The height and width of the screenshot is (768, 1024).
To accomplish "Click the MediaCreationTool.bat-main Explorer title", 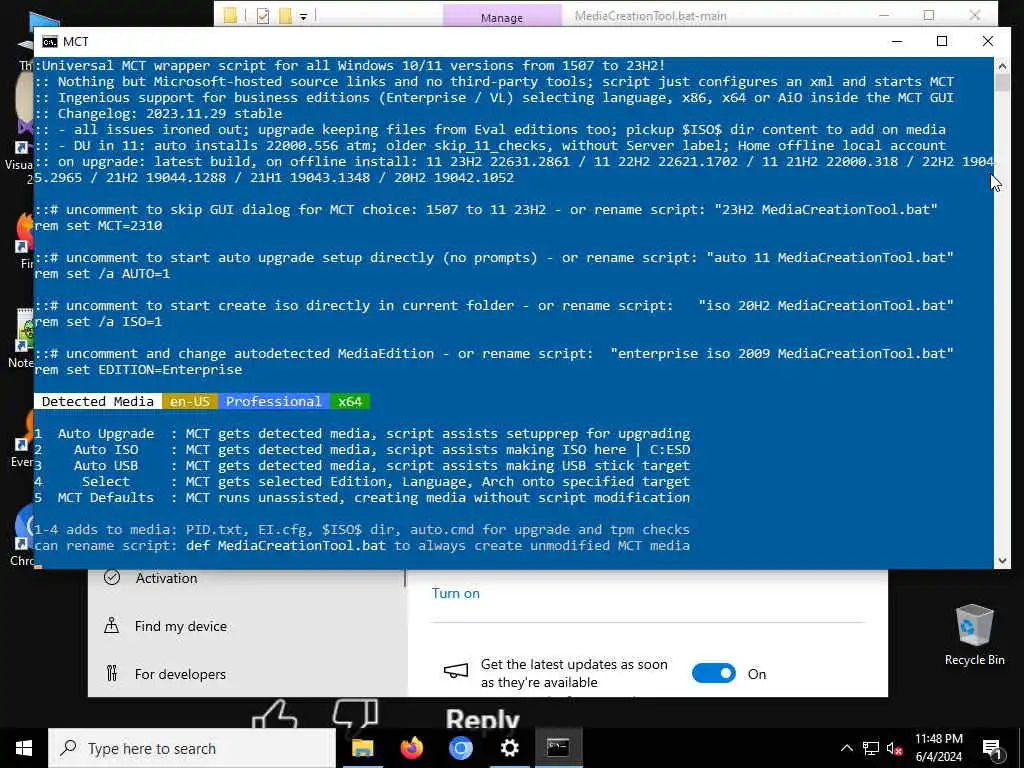I will pos(650,16).
